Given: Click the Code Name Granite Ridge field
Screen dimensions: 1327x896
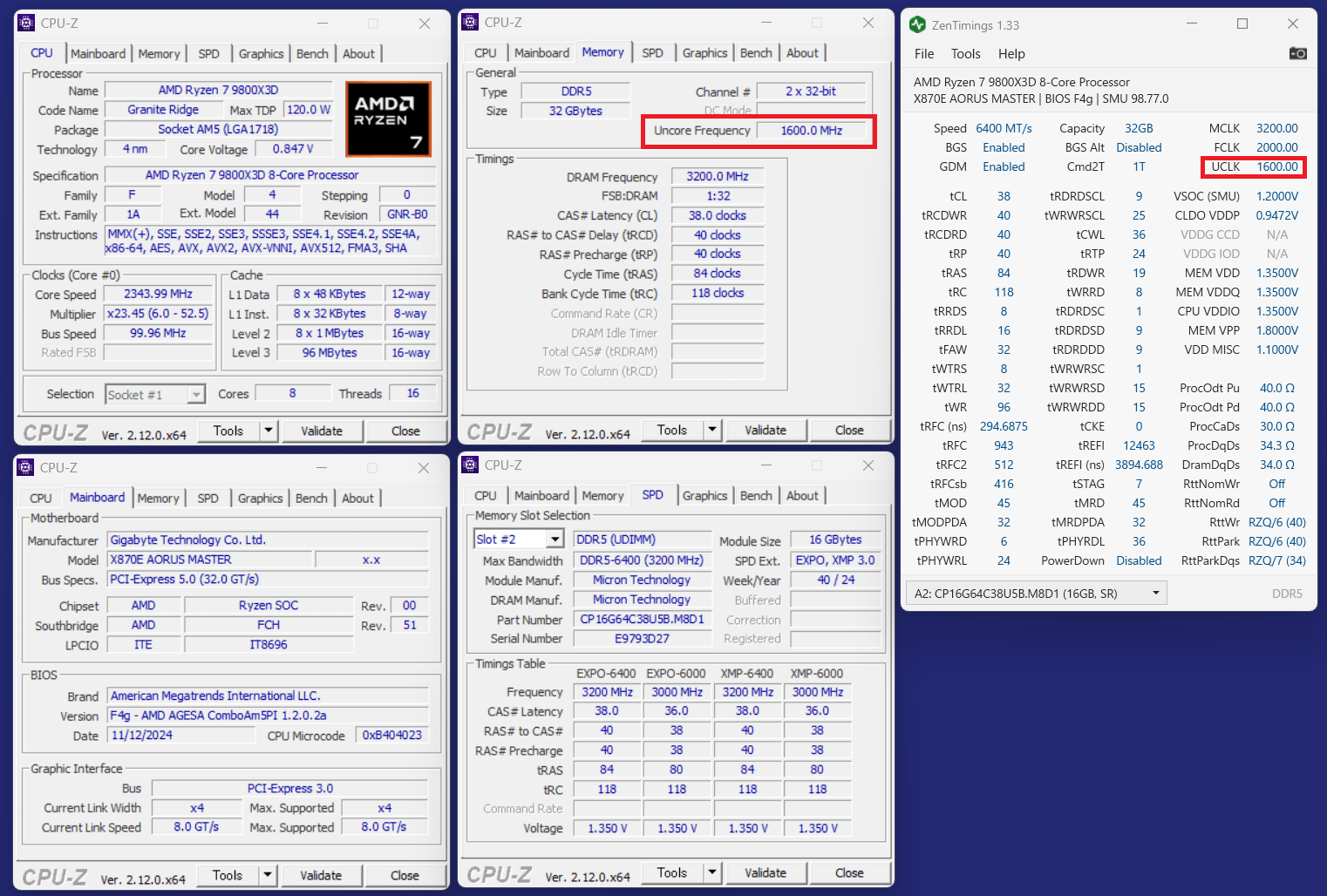Looking at the screenshot, I should coord(163,110).
